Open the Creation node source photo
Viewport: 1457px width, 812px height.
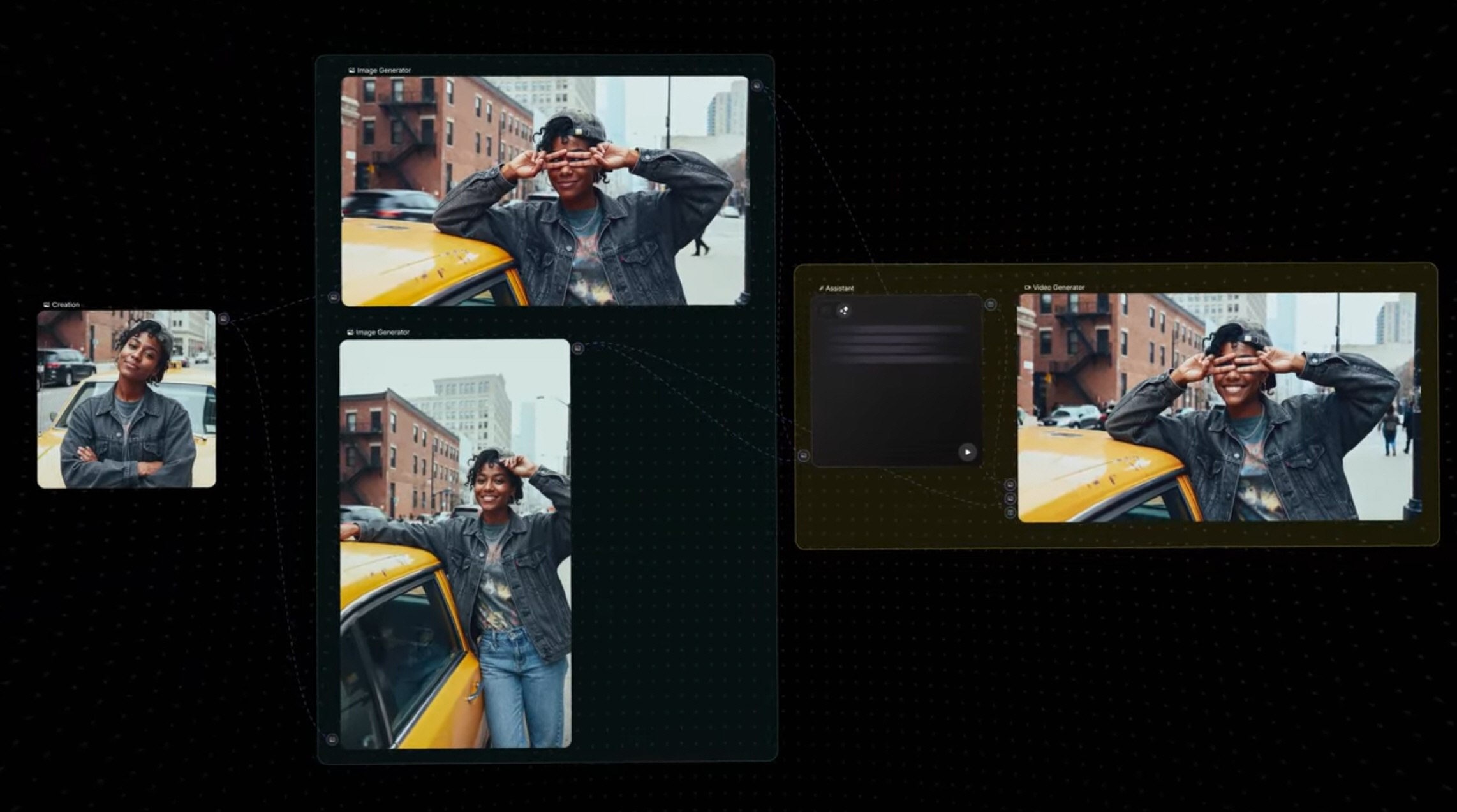126,399
